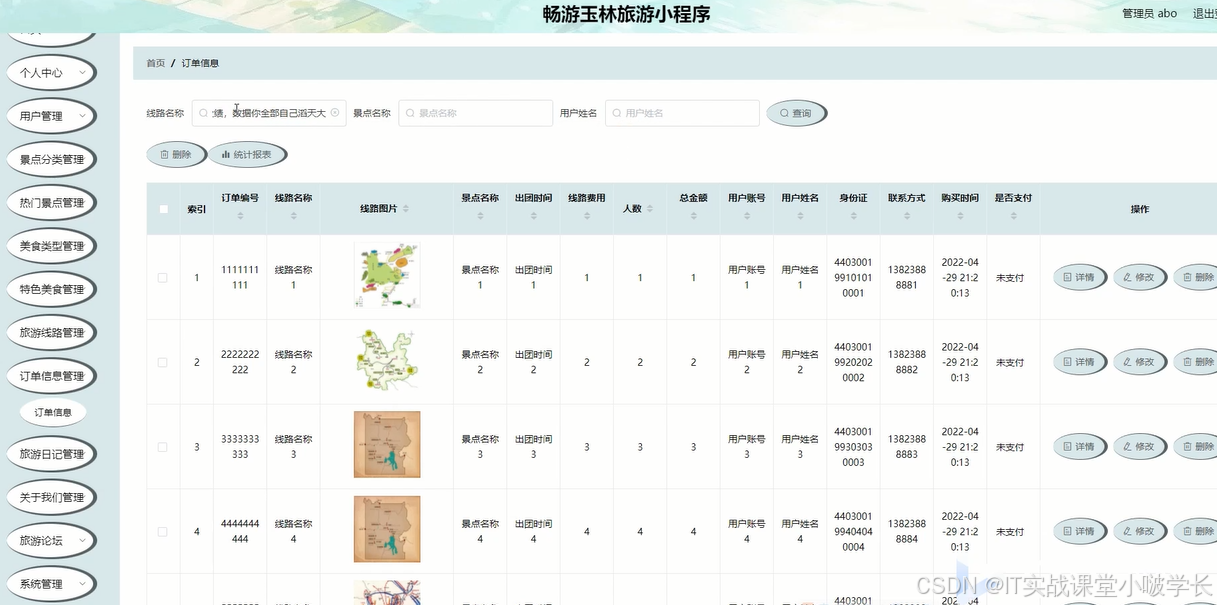The width and height of the screenshot is (1217, 605).
Task: Sort by 出团时间 column sort arrows
Action: (533, 215)
